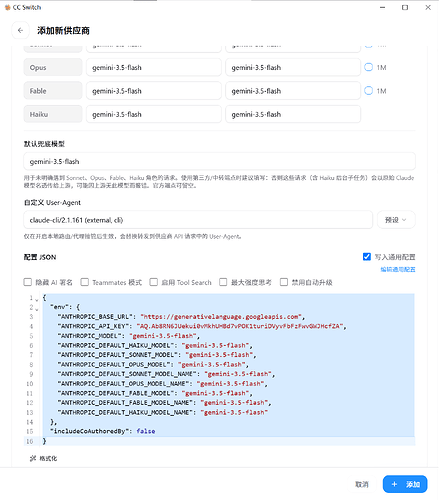The width and height of the screenshot is (439, 500).
Task: Click the CC Switch app icon
Action: tap(7, 7)
